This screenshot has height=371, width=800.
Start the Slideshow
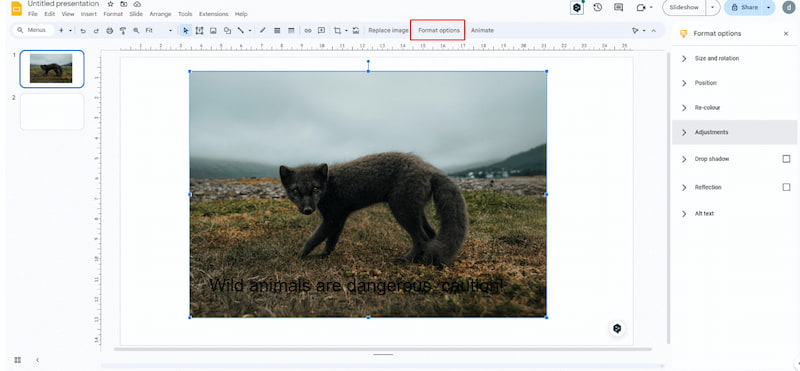pyautogui.click(x=684, y=8)
